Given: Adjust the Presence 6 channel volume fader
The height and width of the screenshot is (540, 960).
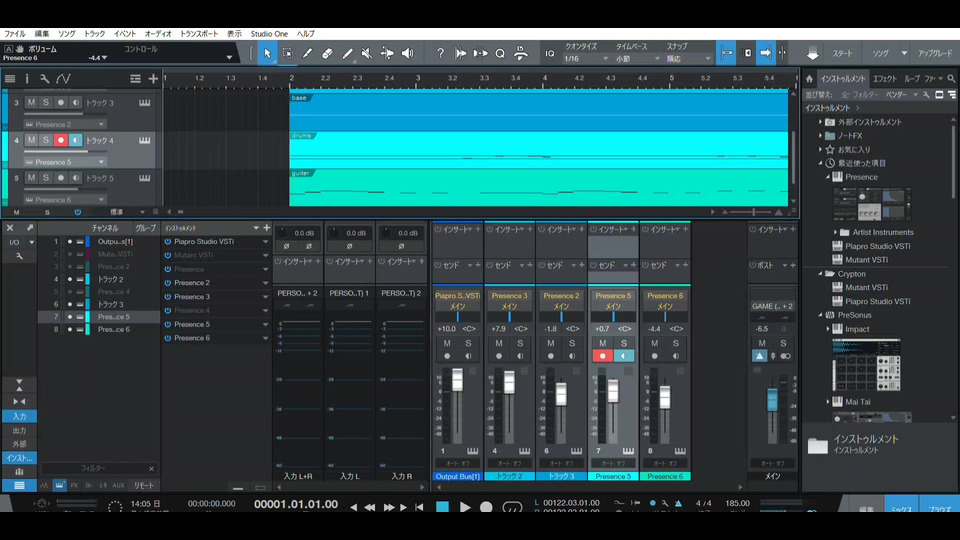Looking at the screenshot, I should [x=665, y=397].
